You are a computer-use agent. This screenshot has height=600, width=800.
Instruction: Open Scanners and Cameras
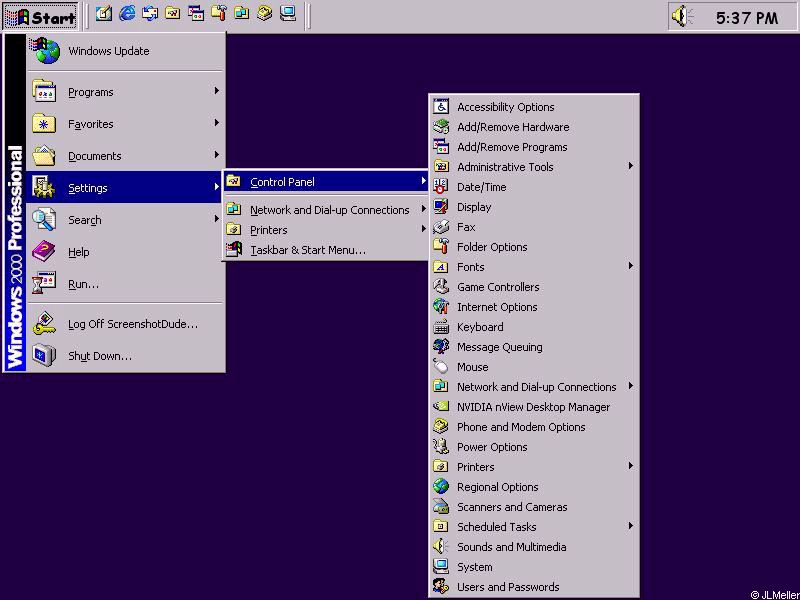click(x=534, y=507)
